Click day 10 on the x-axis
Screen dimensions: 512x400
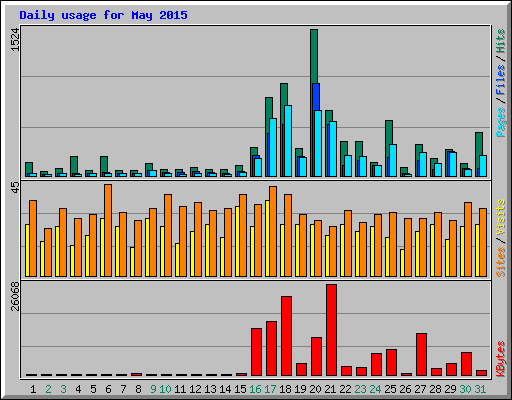[x=165, y=389]
